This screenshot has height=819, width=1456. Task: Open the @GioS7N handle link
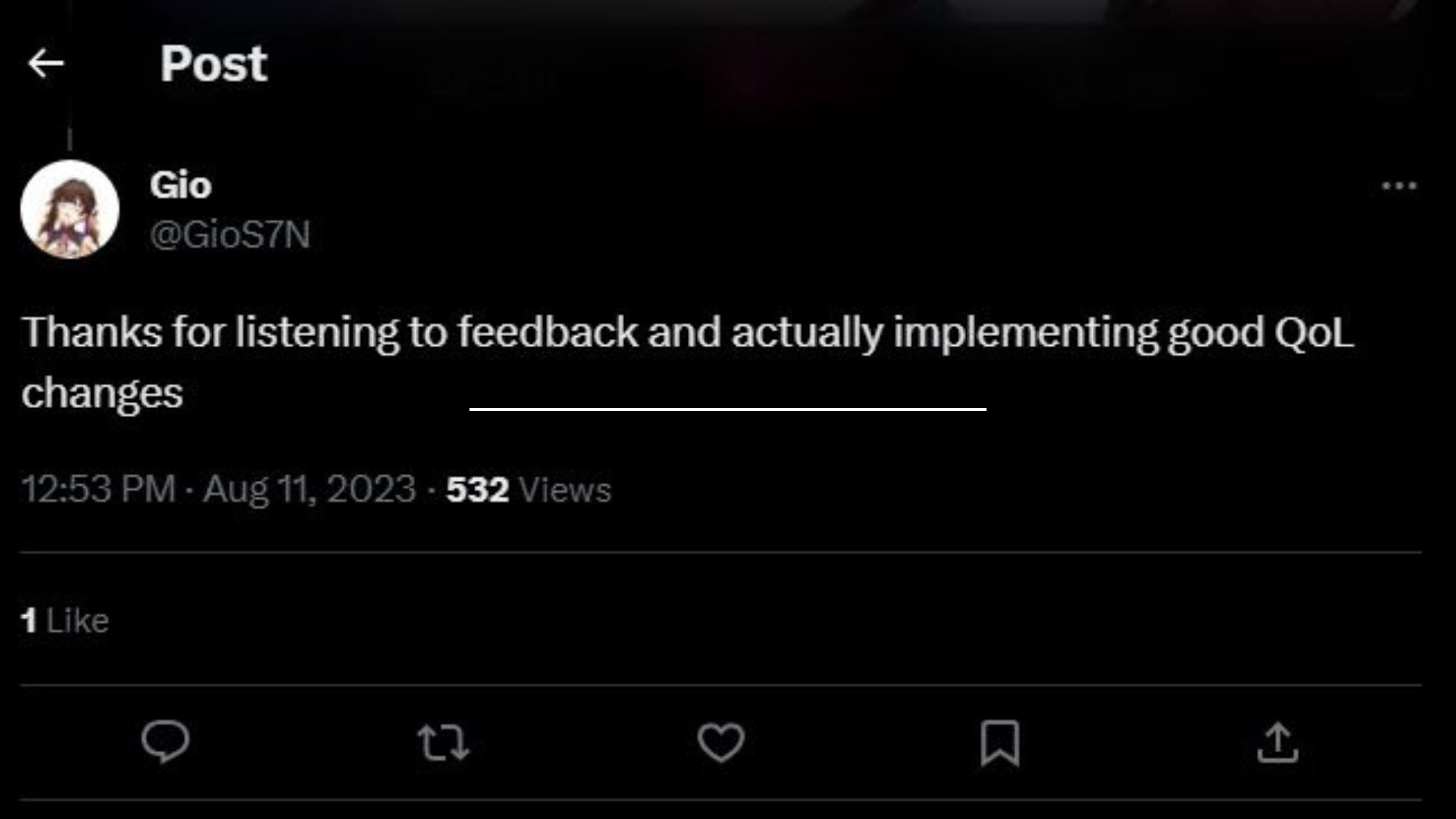[x=230, y=234]
